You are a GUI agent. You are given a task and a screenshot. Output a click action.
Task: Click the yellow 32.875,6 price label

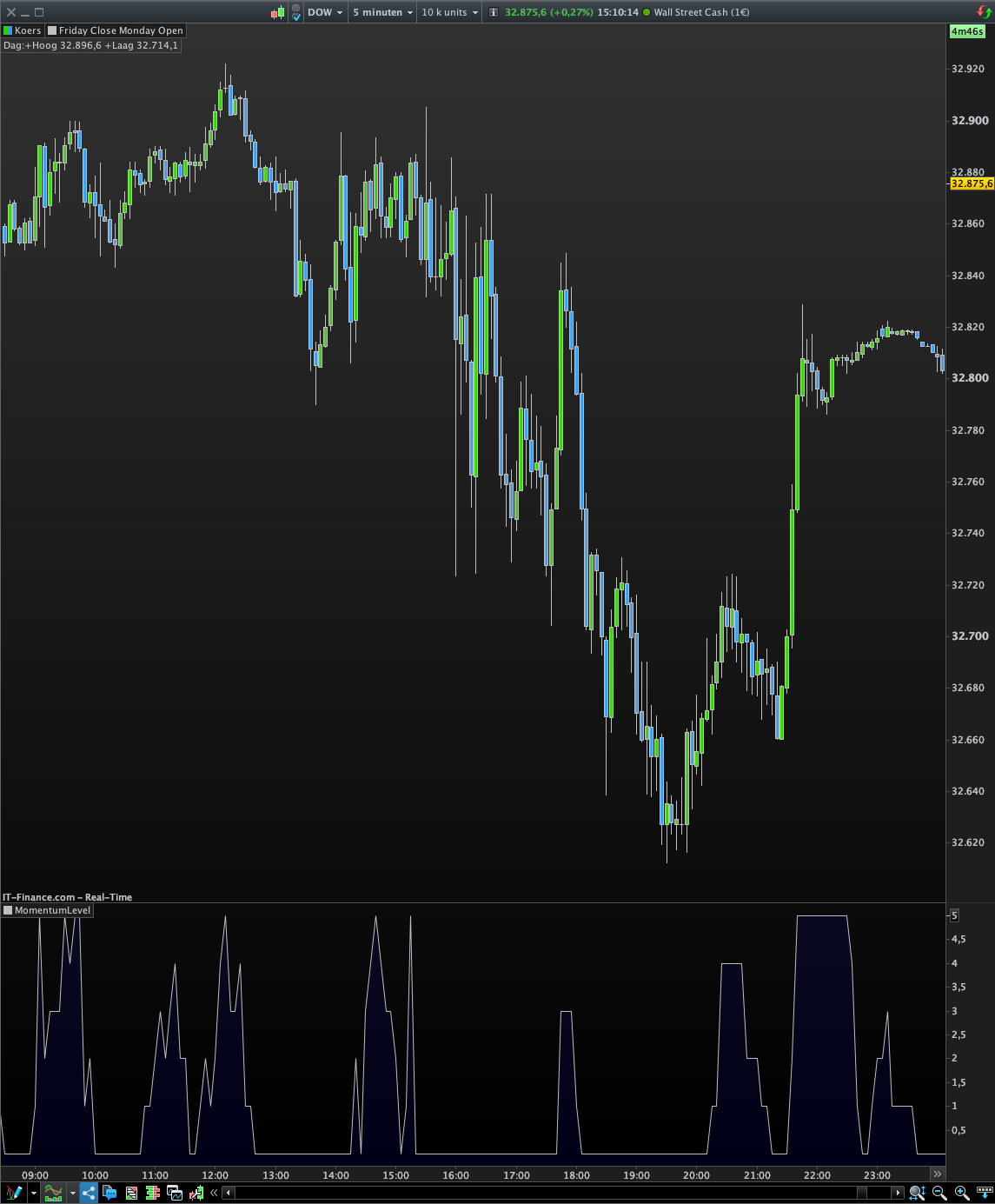(x=972, y=183)
